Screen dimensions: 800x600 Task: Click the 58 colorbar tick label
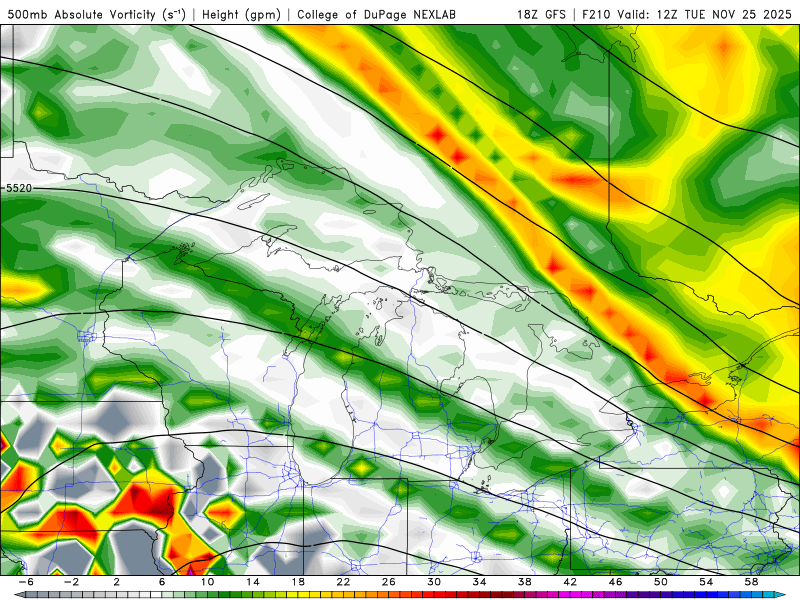click(x=751, y=582)
